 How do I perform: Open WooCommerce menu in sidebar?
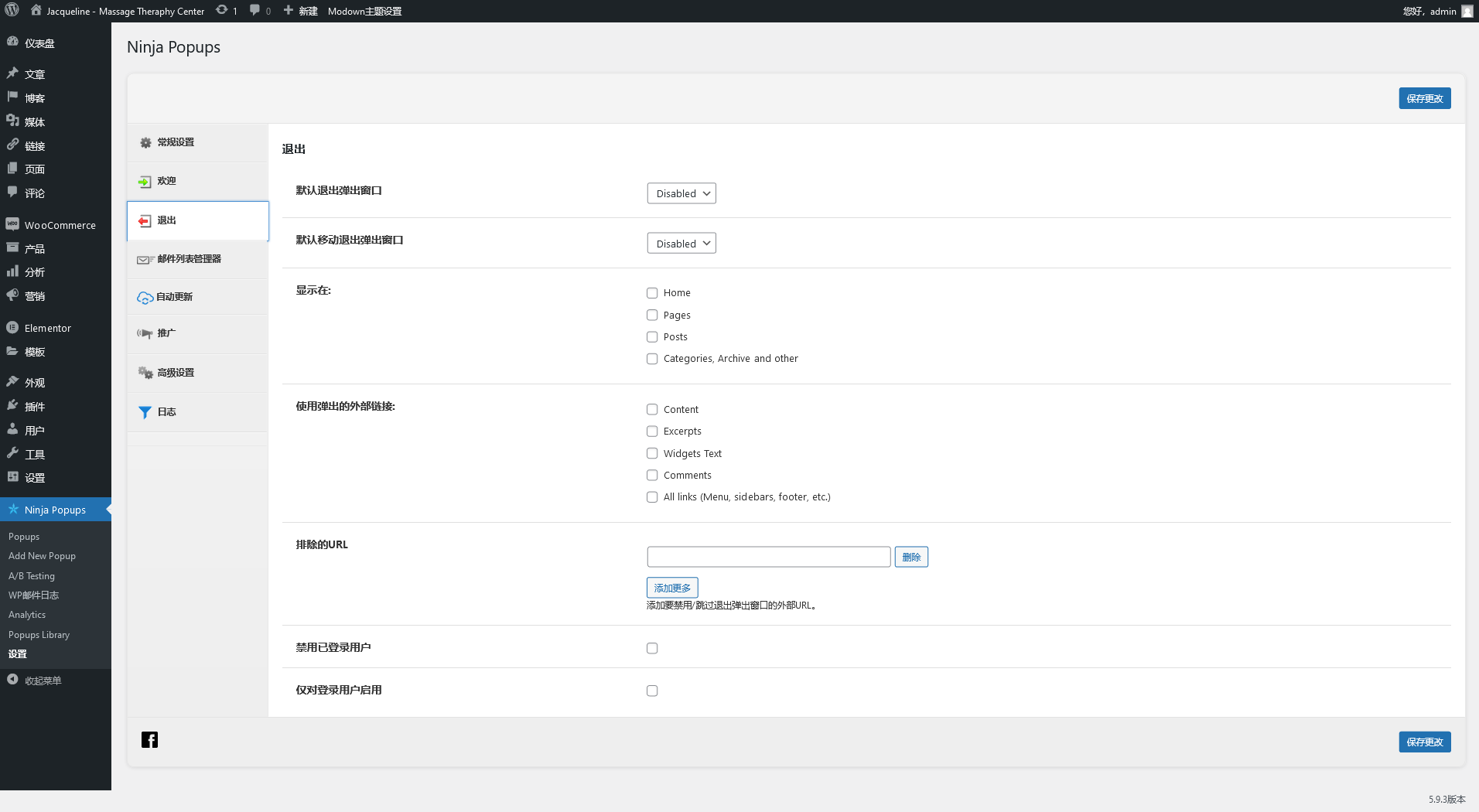[x=60, y=225]
